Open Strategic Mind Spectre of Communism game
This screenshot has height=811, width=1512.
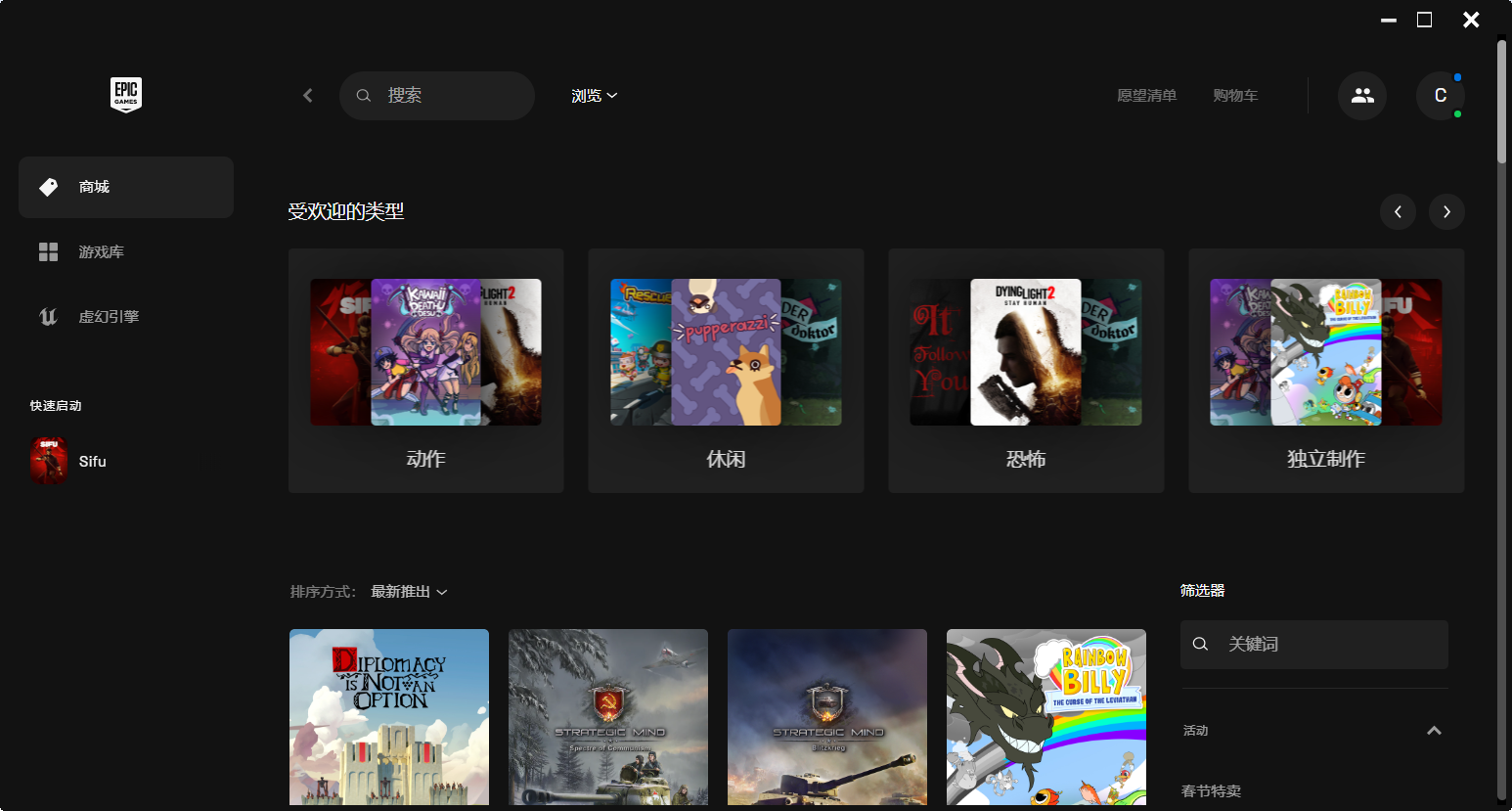608,717
